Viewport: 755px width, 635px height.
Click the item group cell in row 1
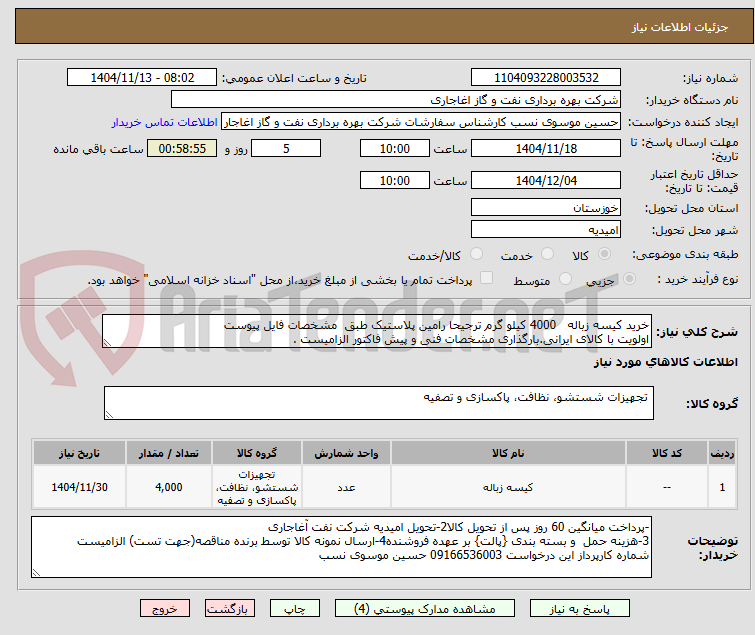[257, 487]
